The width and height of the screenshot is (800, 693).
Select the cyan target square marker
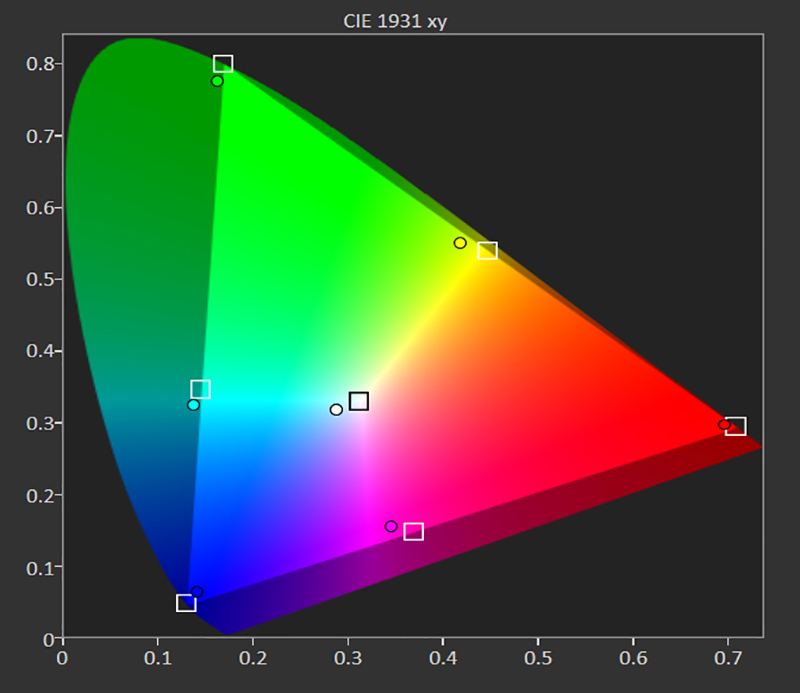[x=201, y=389]
